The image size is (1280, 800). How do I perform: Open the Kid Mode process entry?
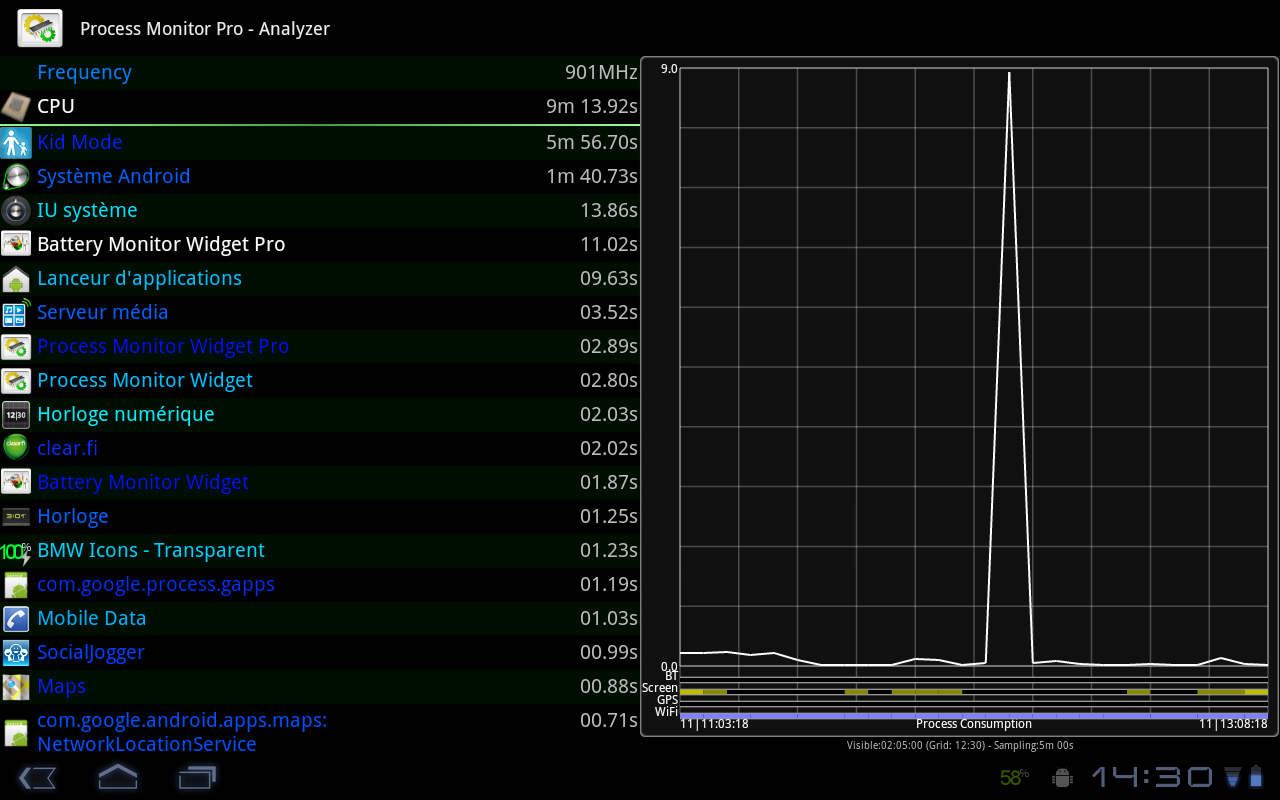tap(320, 142)
